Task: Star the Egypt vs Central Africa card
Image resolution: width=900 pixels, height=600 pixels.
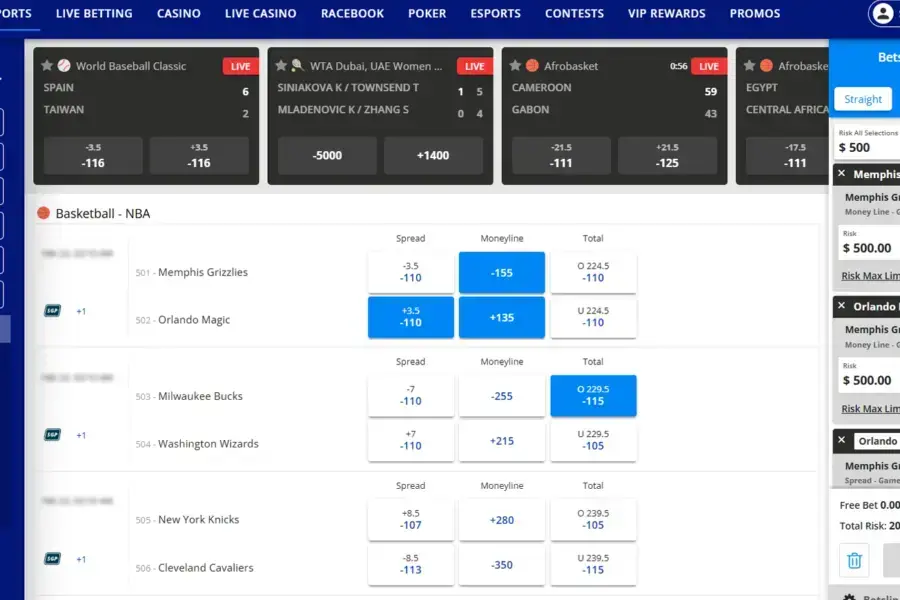Action: click(x=749, y=65)
